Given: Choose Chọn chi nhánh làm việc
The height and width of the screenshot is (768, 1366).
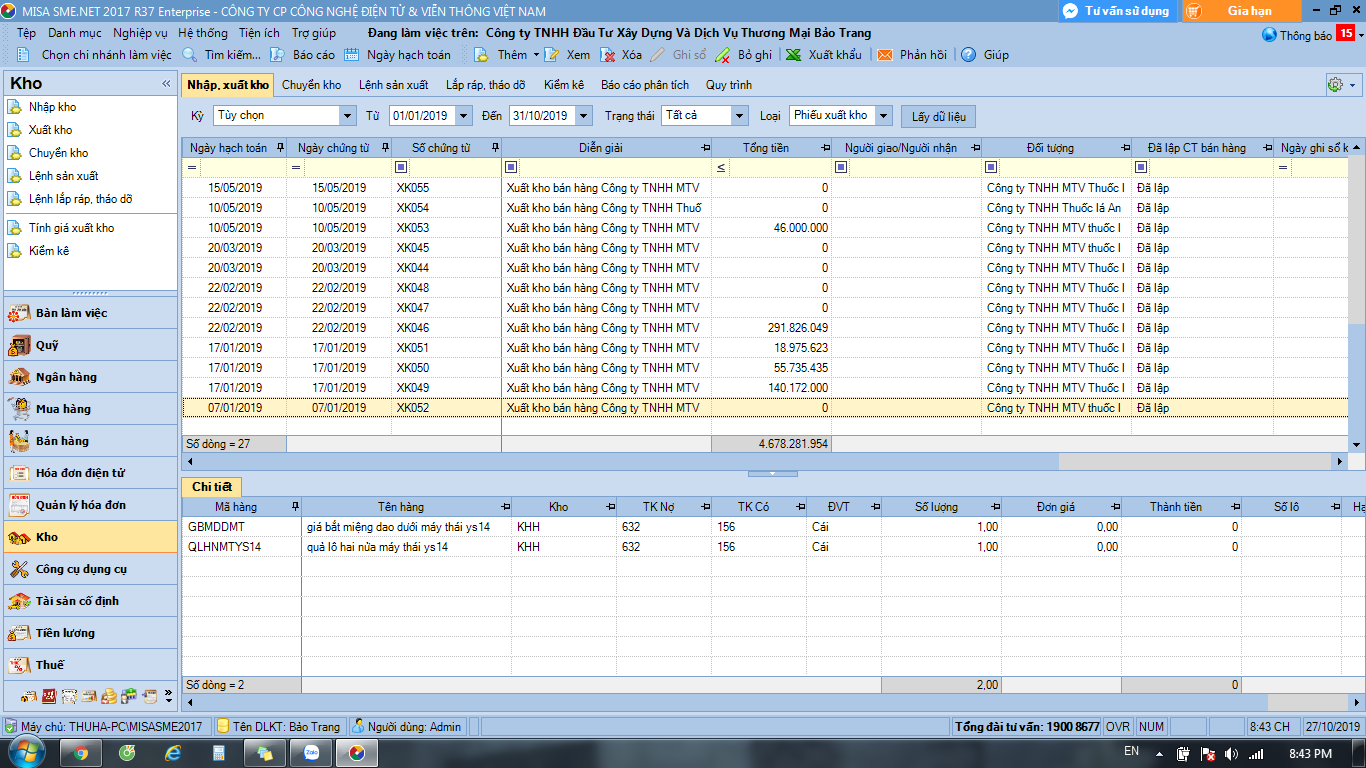Looking at the screenshot, I should (95, 55).
